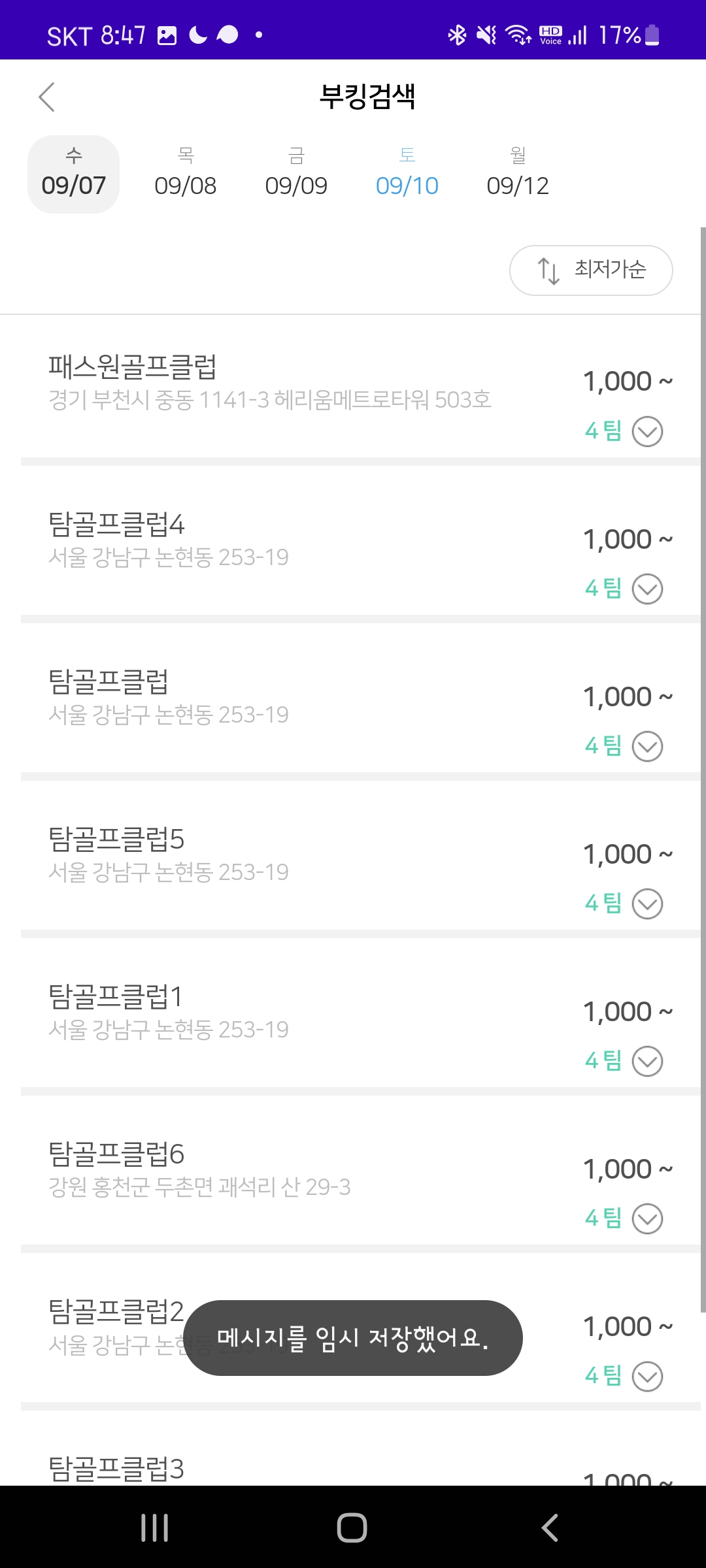This screenshot has width=706, height=1568.
Task: Switch to the Monday 09/12 date tab
Action: click(x=518, y=174)
